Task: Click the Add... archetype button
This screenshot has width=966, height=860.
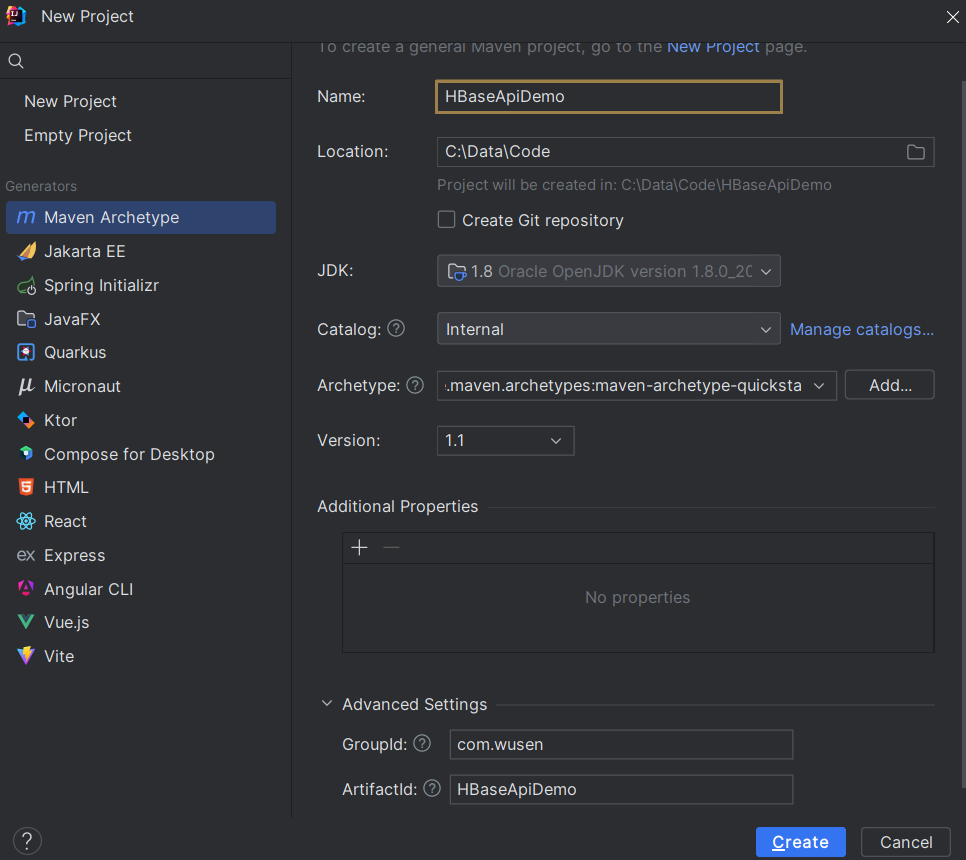Action: tap(889, 385)
